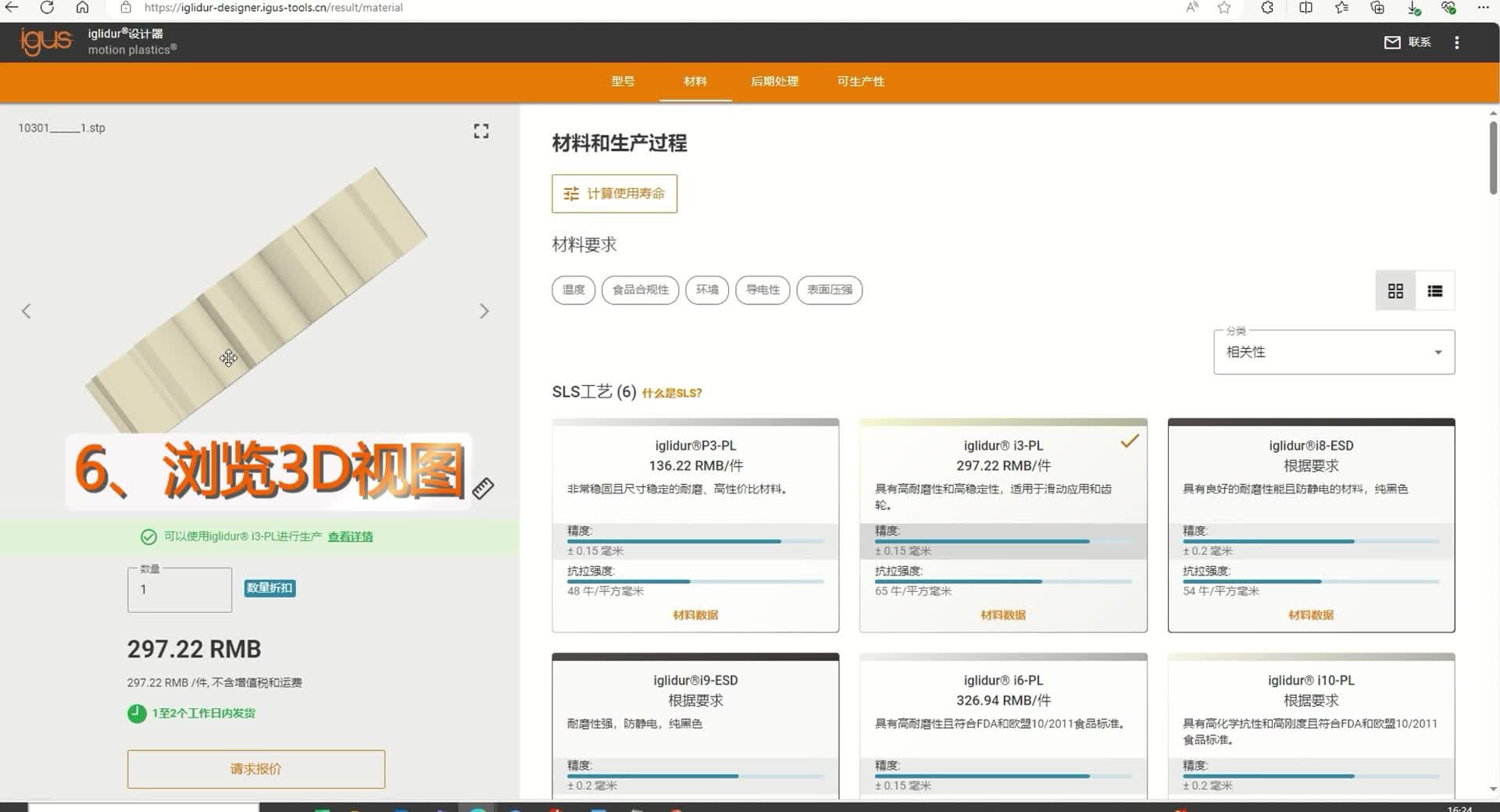The width and height of the screenshot is (1500, 812).
Task: Click the i6-PL price 326.94 RMB/件
Action: tap(1003, 700)
